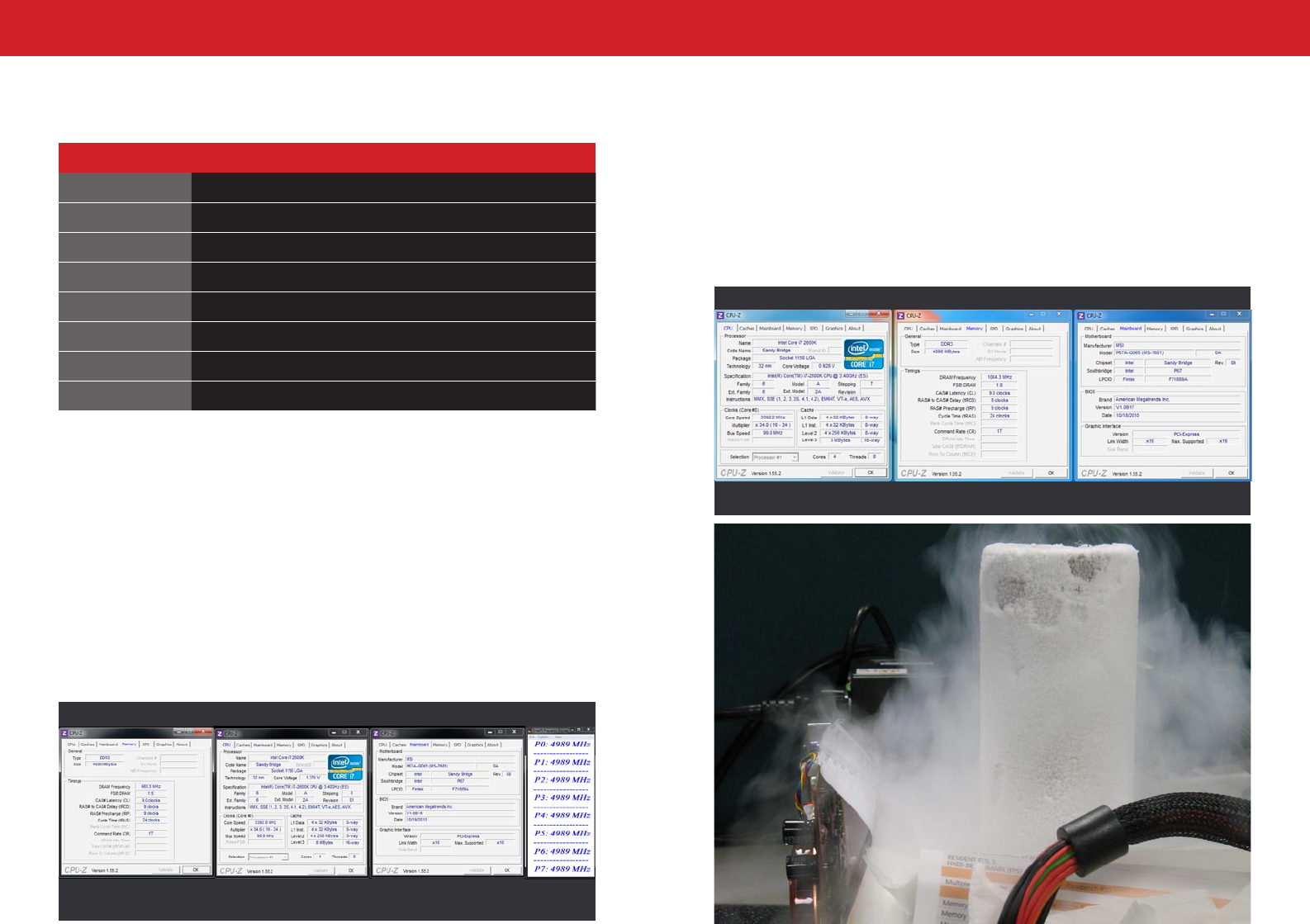The height and width of the screenshot is (924, 1310).
Task: Select Graphics tab in the 1:5 FSB:DRAM memory window
Action: [164, 744]
